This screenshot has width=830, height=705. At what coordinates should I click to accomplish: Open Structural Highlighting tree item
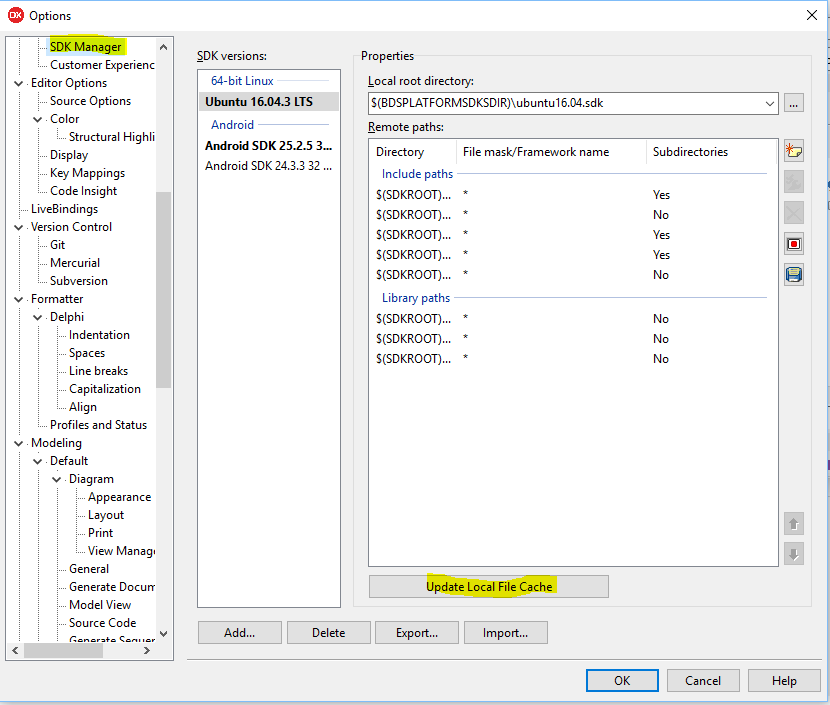tap(112, 137)
